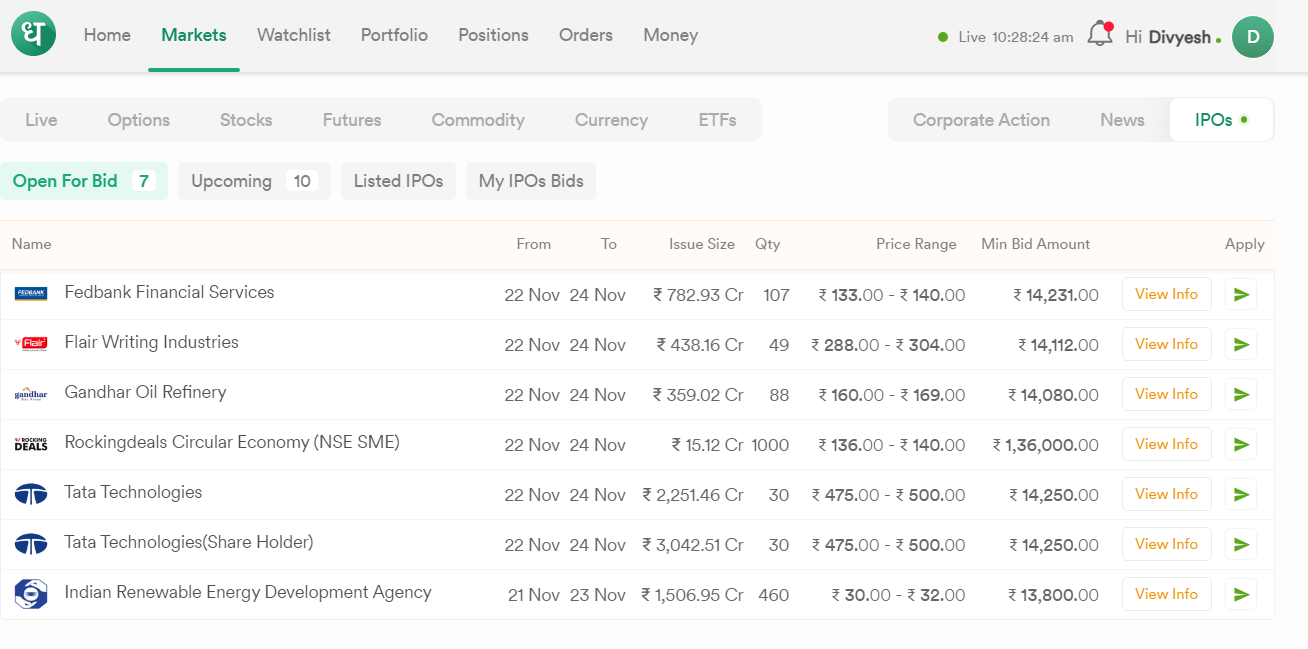This screenshot has width=1308, height=649.
Task: Open the Money menu
Action: point(670,35)
